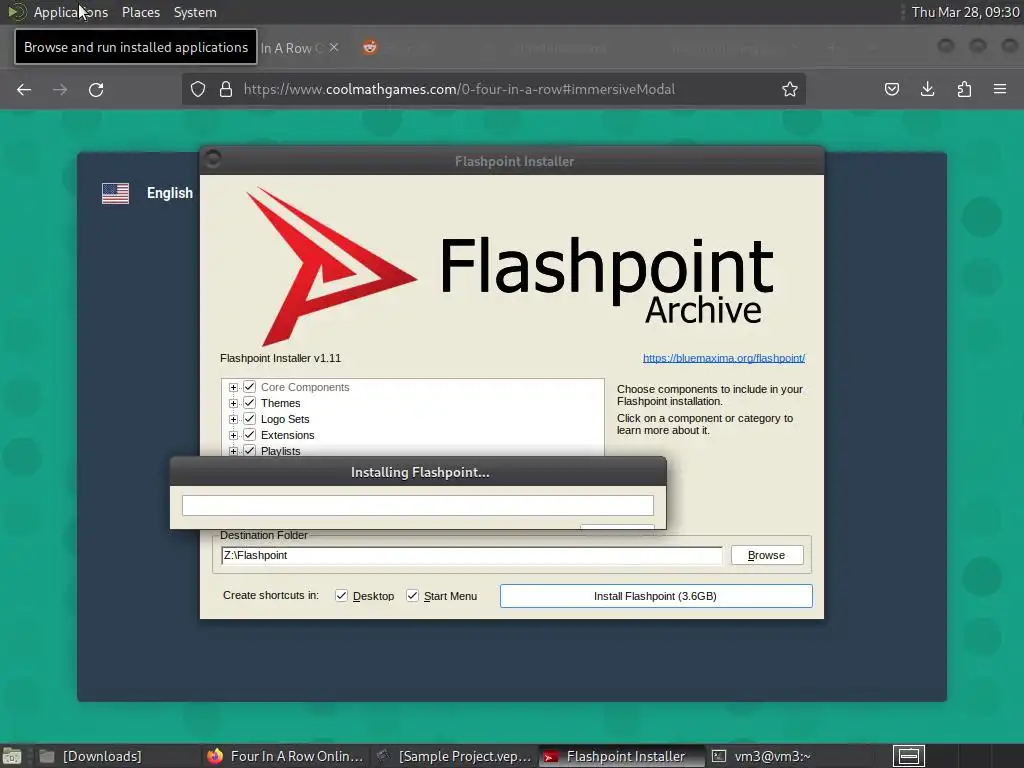Open the shield tracking protection icon
The image size is (1024, 768).
tap(198, 89)
